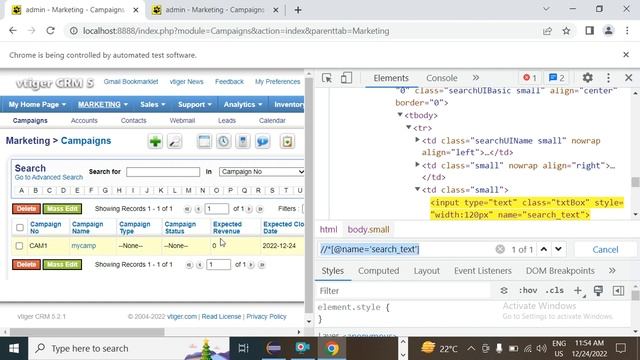Click the page horizontal scrollbar
640x360 pixels.
pyautogui.click(x=87, y=332)
